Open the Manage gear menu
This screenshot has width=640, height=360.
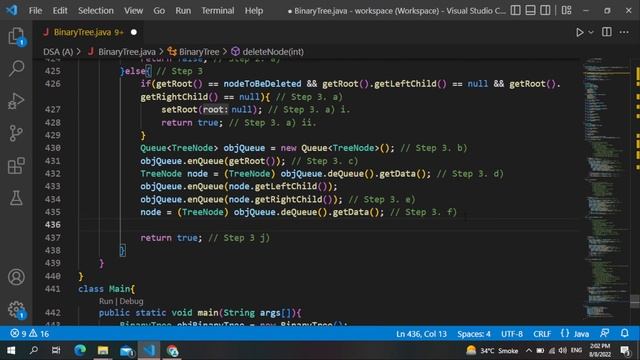click(16, 309)
